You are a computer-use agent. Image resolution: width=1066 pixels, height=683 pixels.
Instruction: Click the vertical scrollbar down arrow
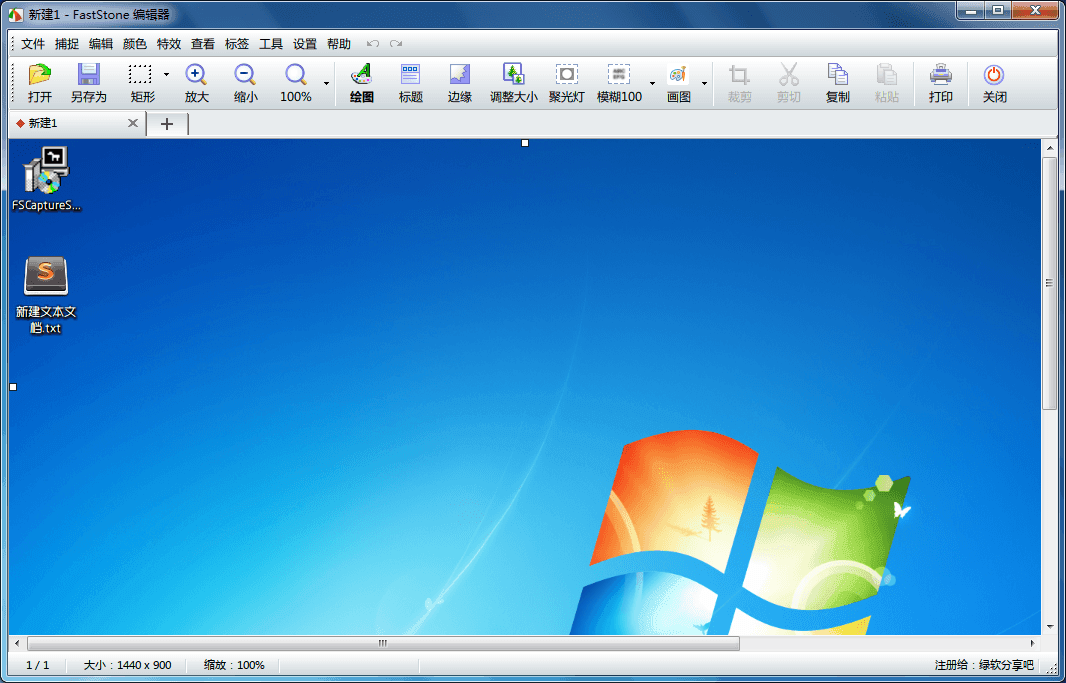pyautogui.click(x=1050, y=627)
